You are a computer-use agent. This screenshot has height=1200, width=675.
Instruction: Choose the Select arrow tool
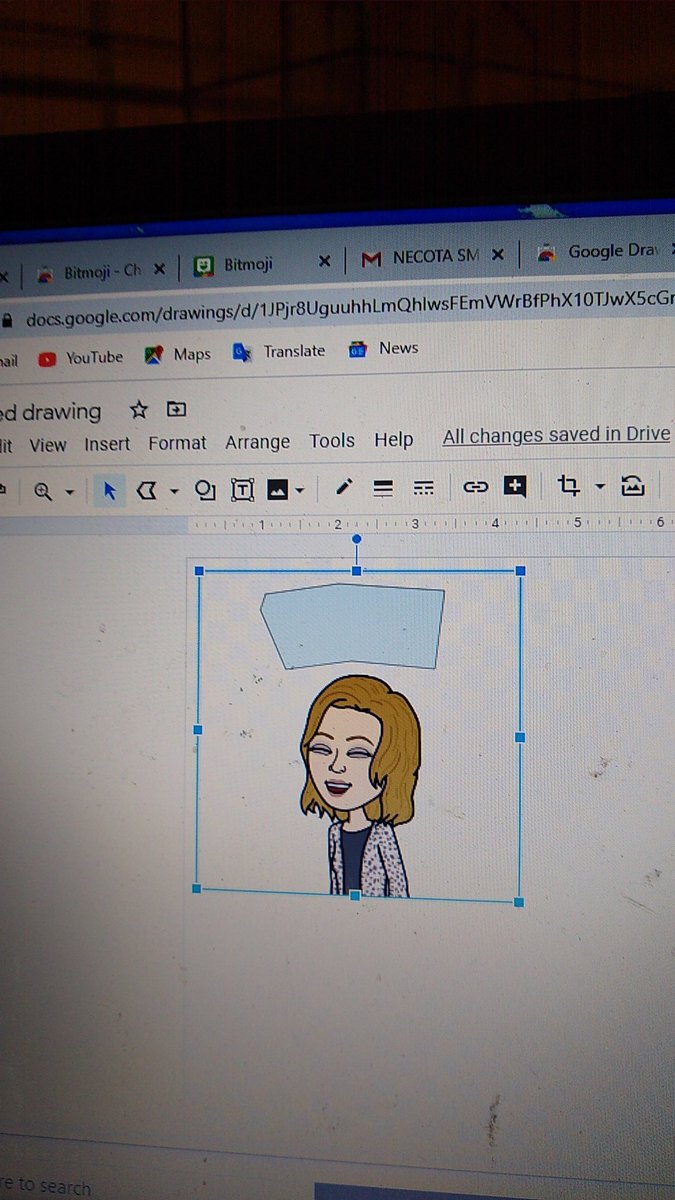point(110,491)
